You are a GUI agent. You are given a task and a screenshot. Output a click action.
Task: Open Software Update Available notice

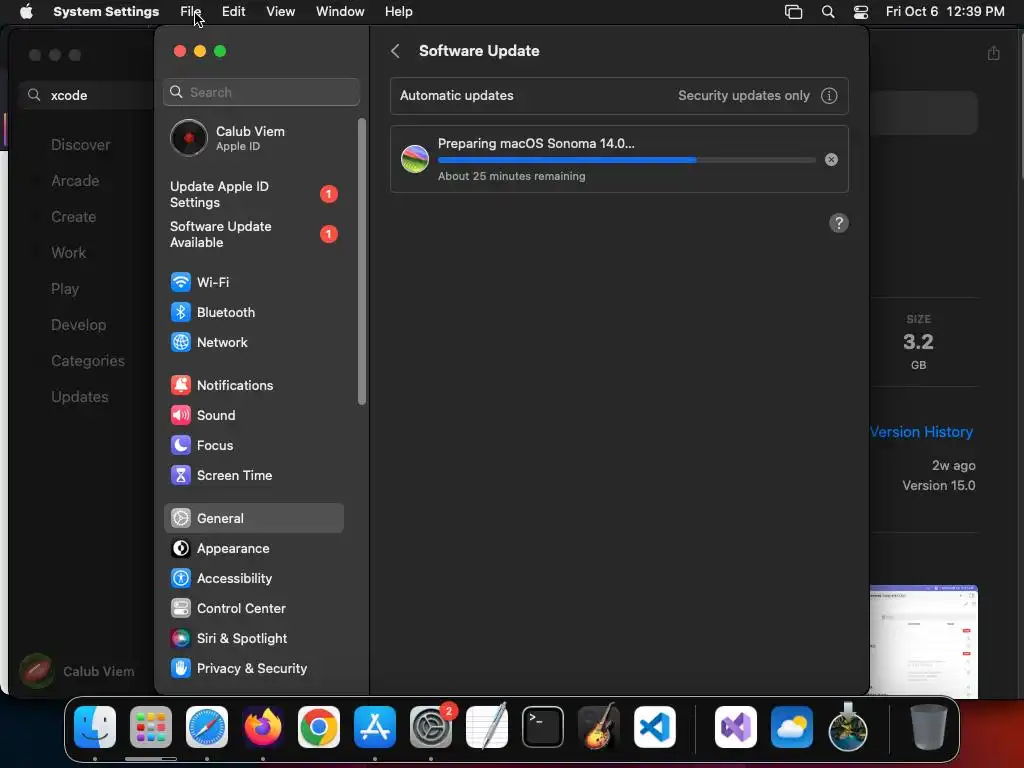(x=253, y=234)
